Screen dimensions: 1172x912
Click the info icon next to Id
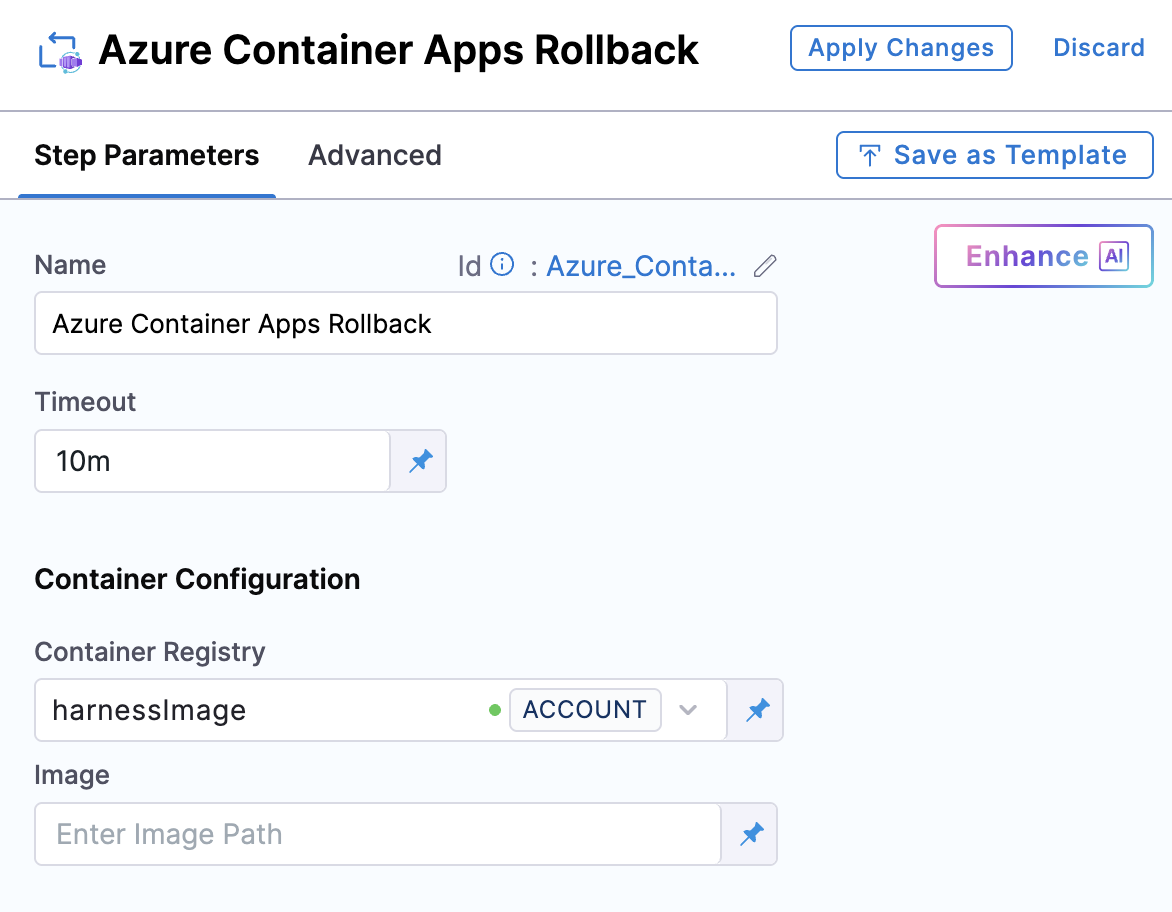click(503, 265)
